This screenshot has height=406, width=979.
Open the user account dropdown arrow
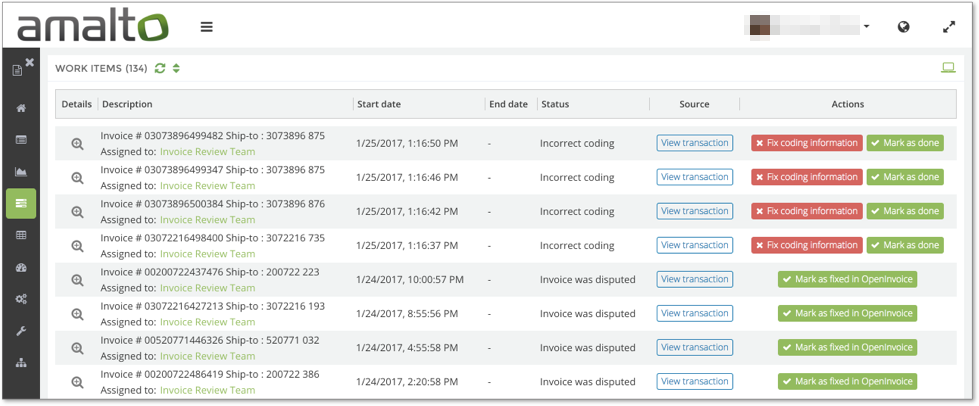[x=866, y=27]
